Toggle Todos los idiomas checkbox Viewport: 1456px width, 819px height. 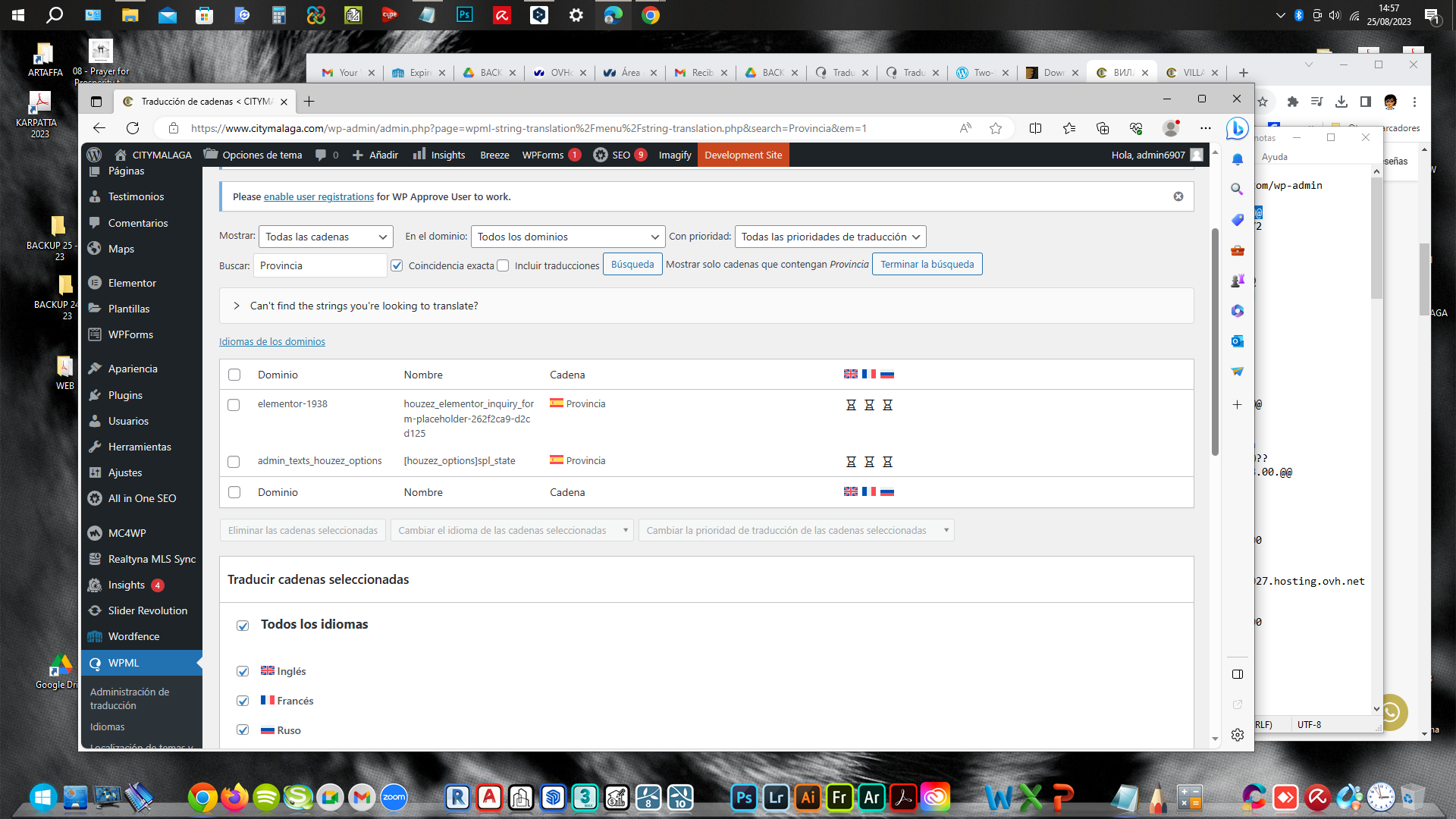pos(243,626)
